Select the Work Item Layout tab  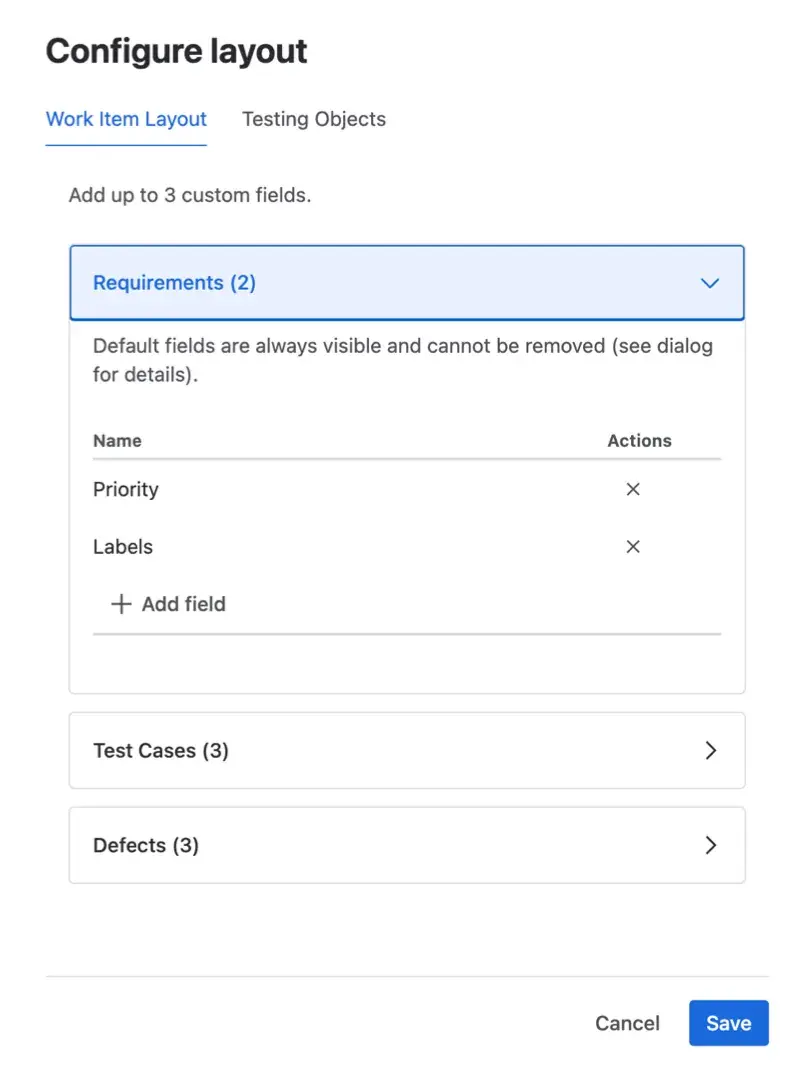tap(126, 119)
